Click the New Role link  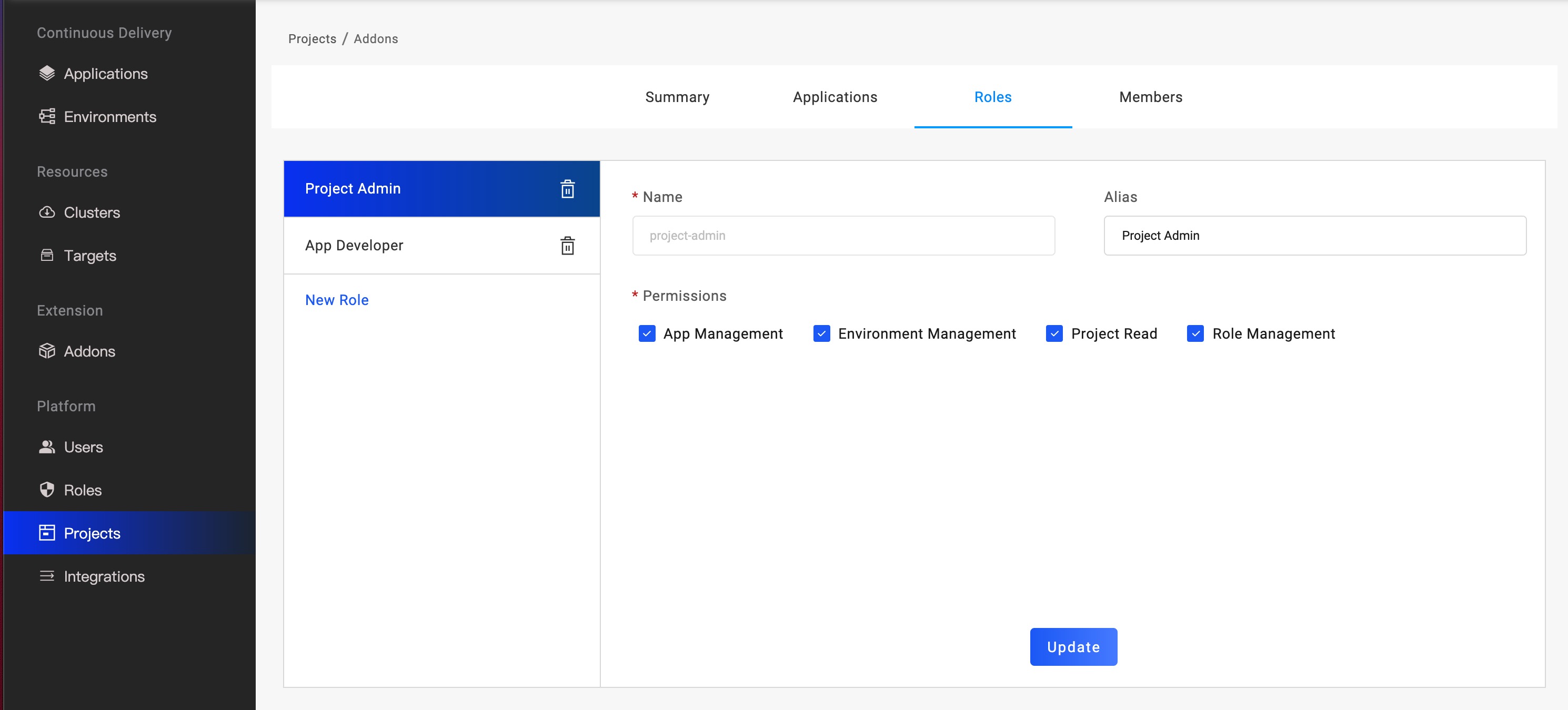337,300
